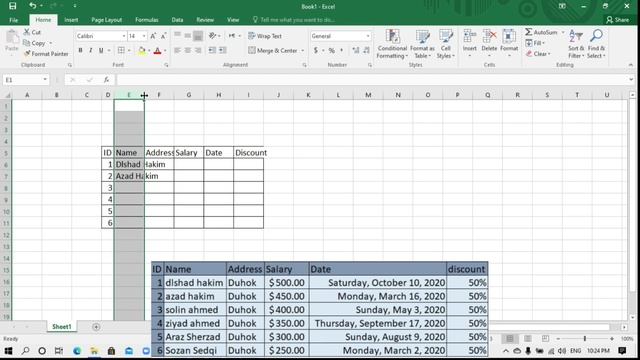Toggle Bottom Align vertical alignment

tap(198, 36)
